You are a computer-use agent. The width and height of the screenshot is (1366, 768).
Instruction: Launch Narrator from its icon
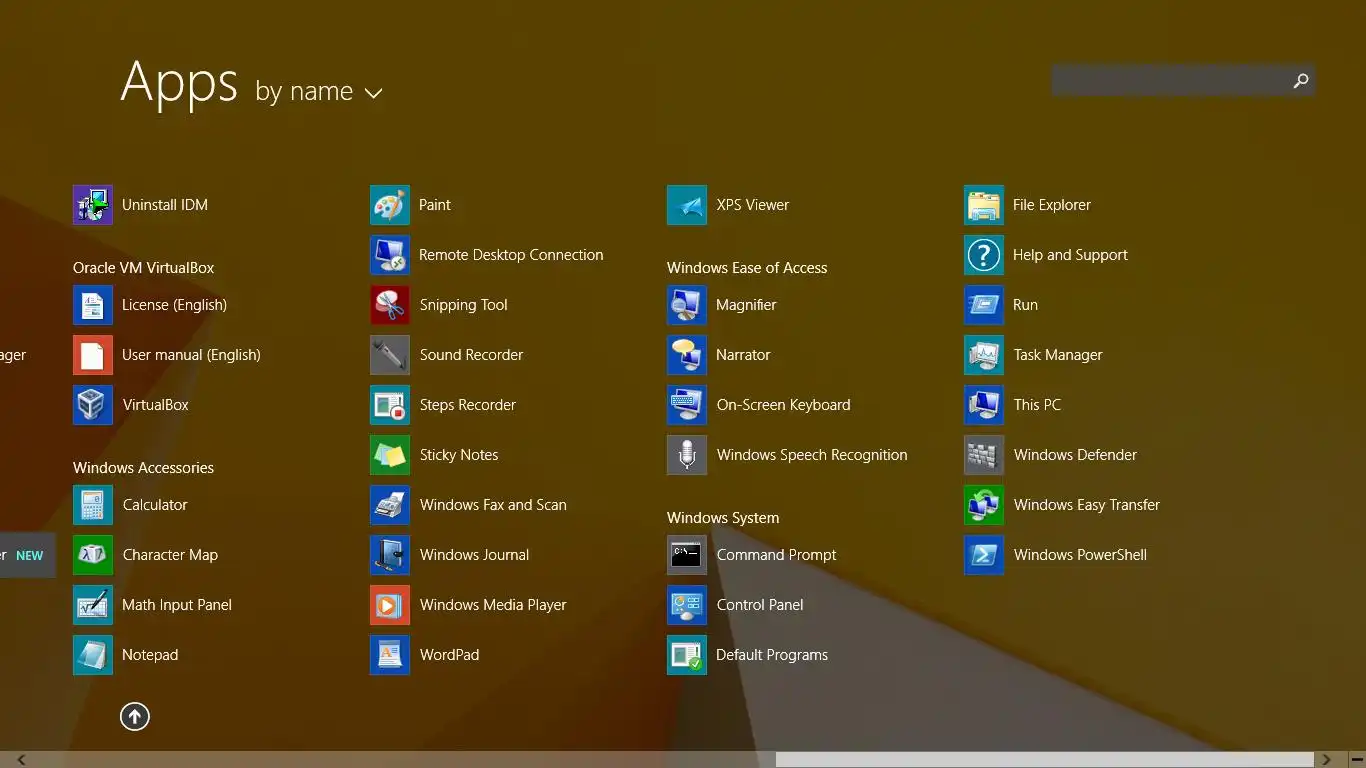(x=687, y=355)
